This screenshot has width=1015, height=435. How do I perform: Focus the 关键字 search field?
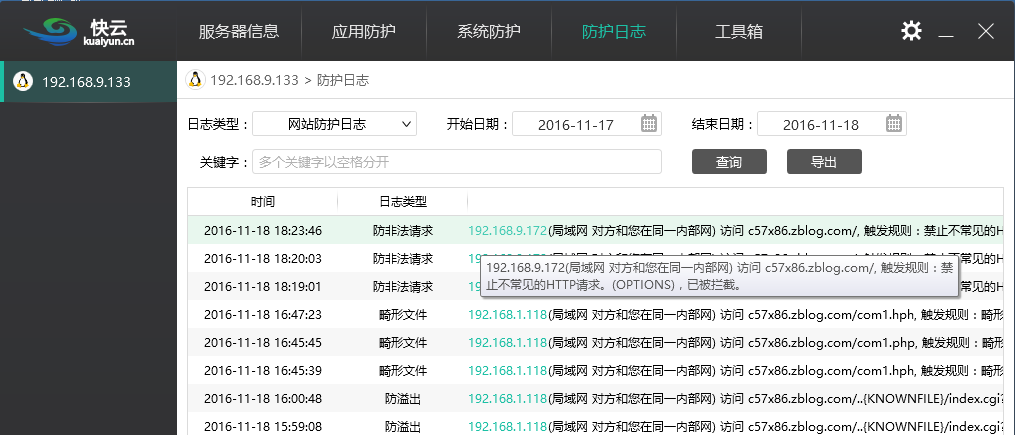(x=457, y=162)
